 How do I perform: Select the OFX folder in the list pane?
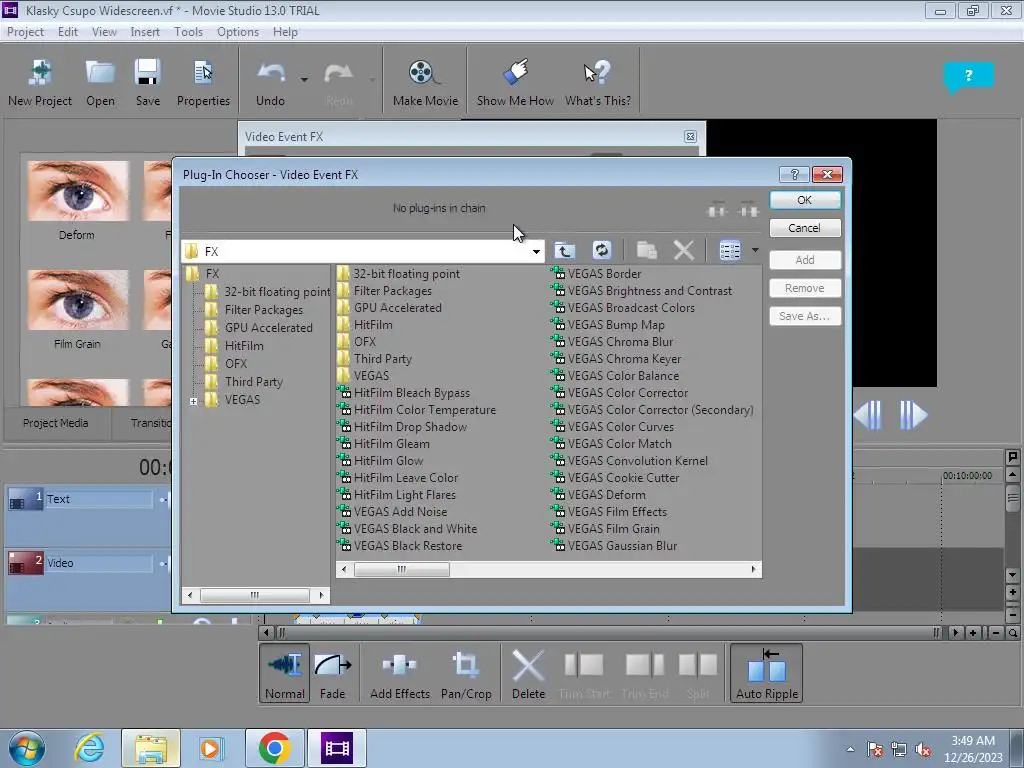[357, 342]
